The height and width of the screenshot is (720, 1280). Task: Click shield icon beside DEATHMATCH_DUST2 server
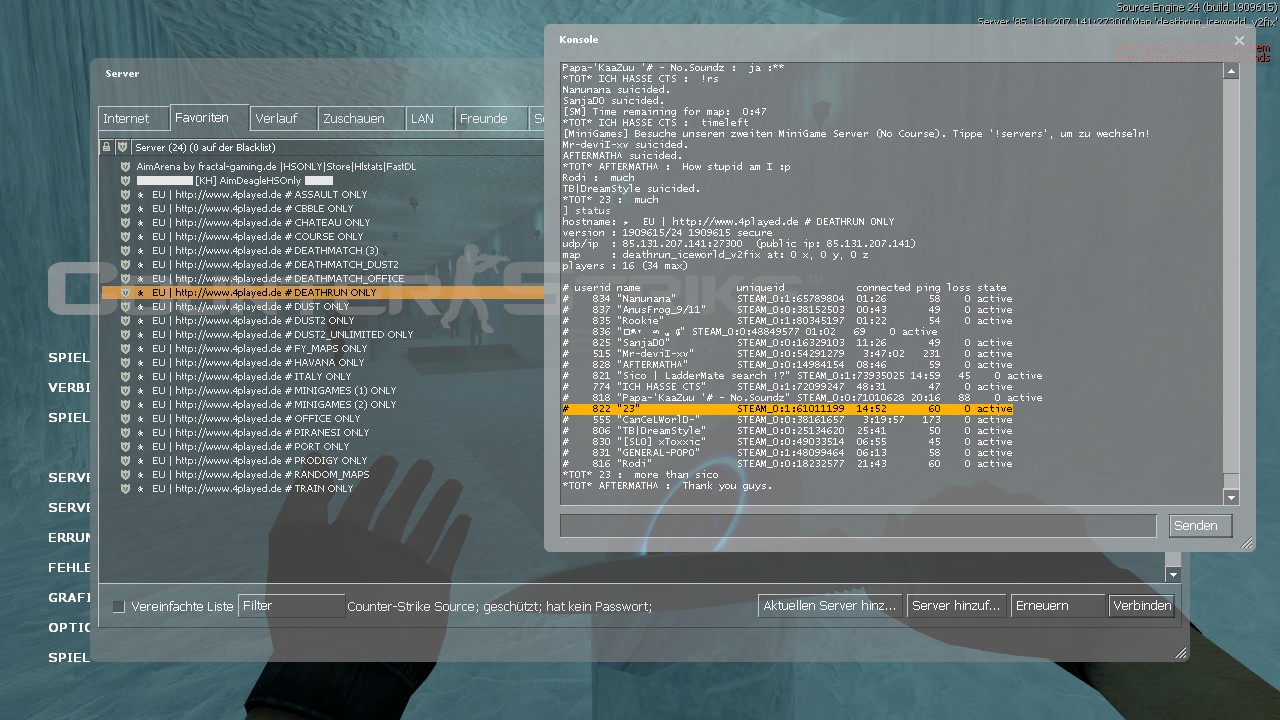coord(125,264)
